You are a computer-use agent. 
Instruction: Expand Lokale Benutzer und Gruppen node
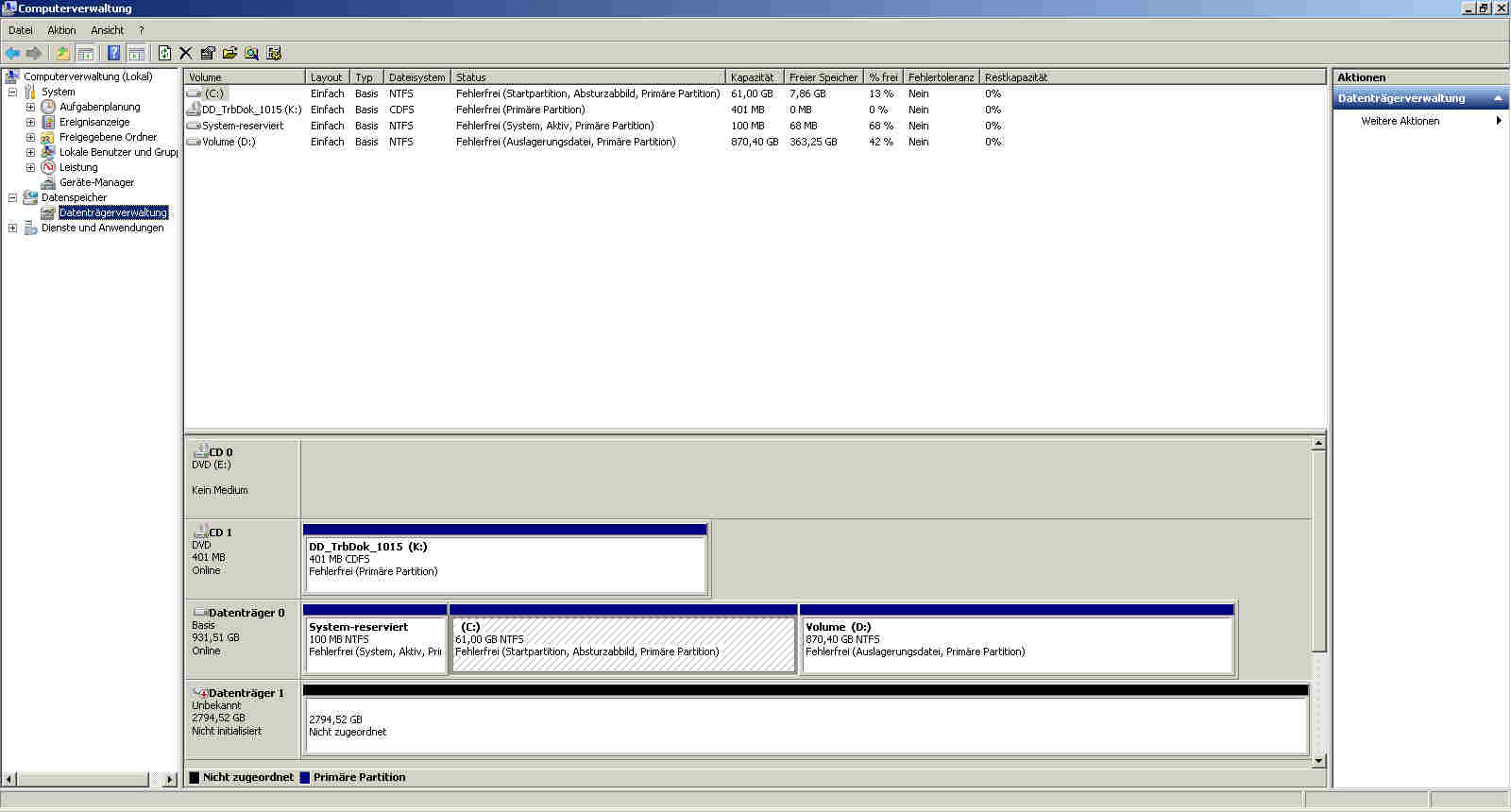pyautogui.click(x=30, y=152)
